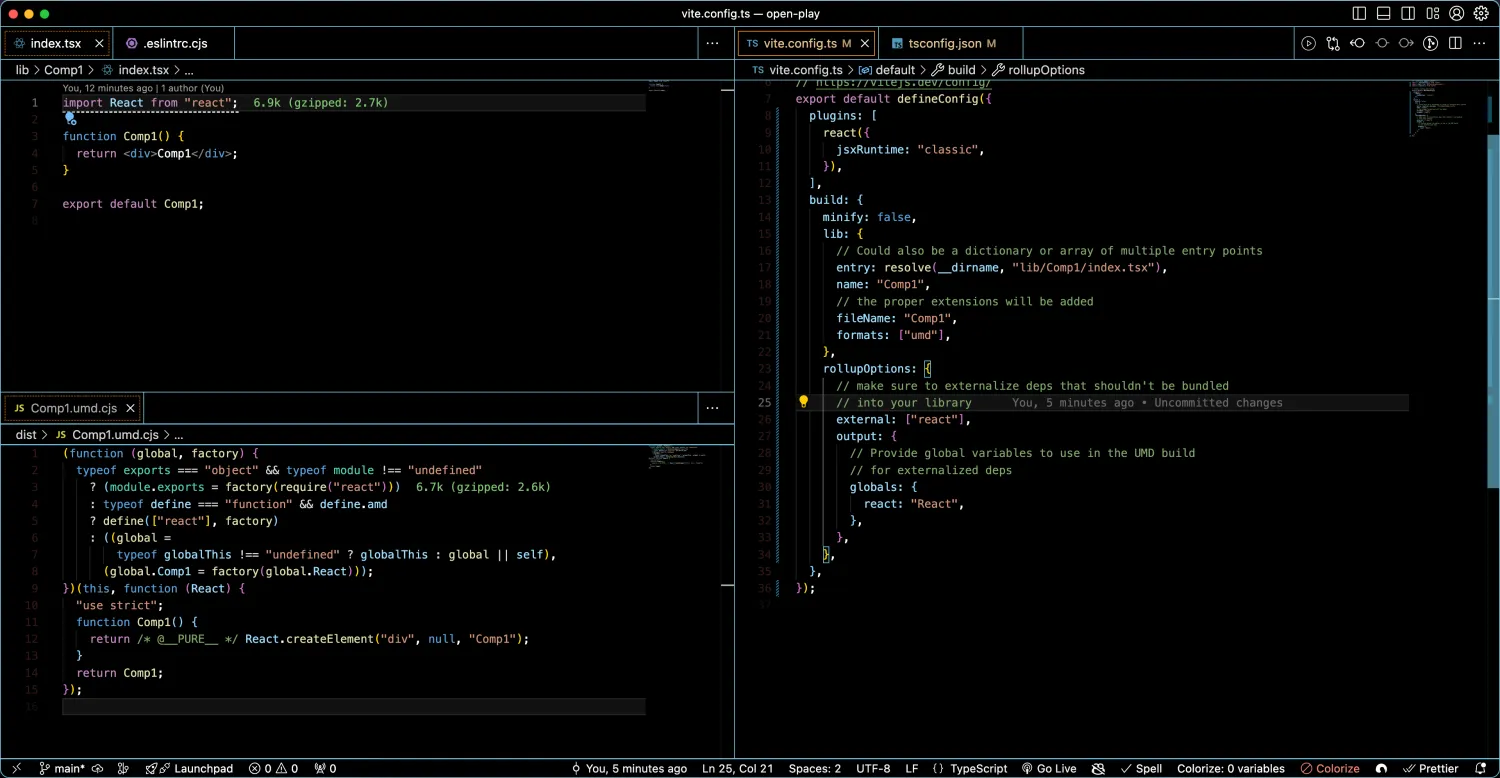Toggle the bottom panel visibility

click(x=1384, y=14)
